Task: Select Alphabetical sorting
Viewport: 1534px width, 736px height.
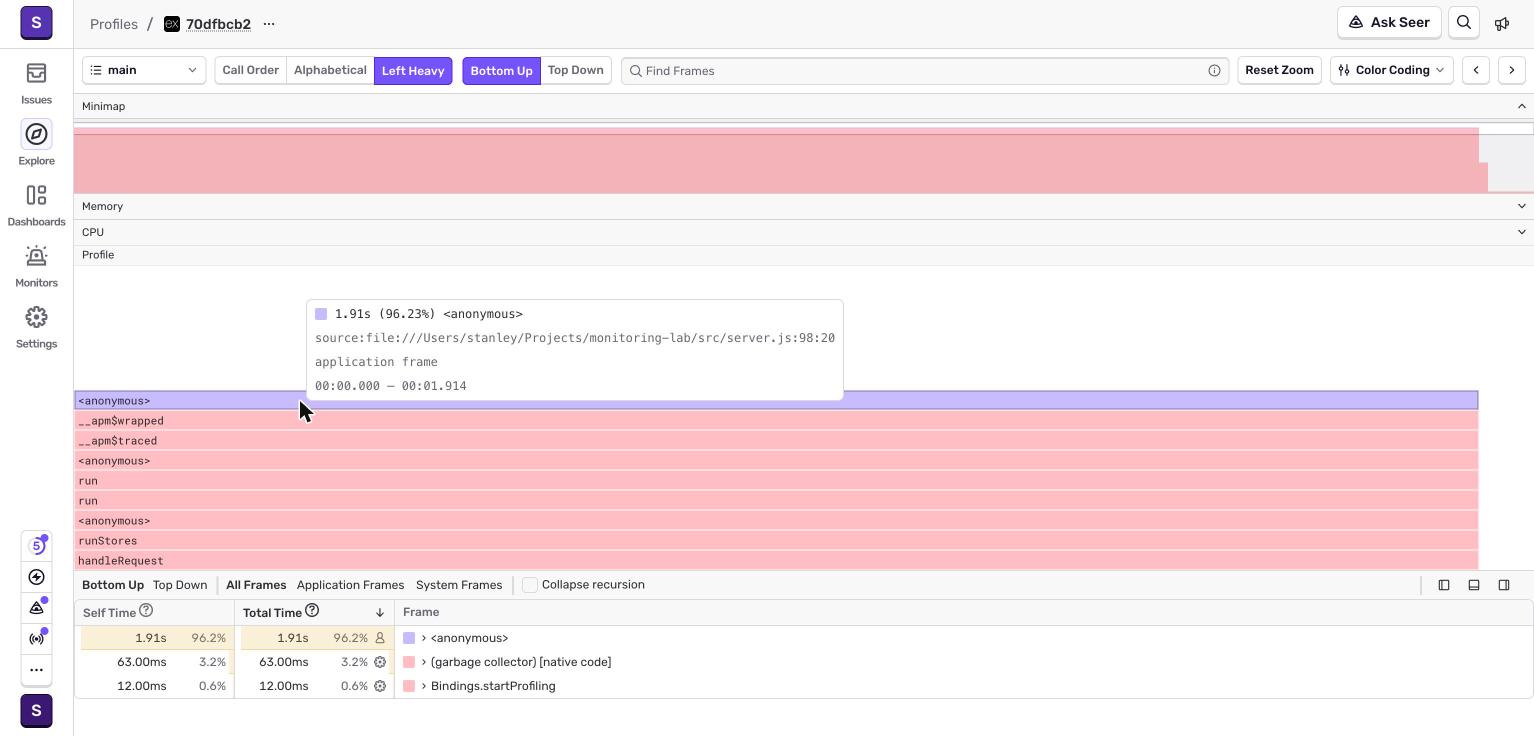Action: click(330, 70)
